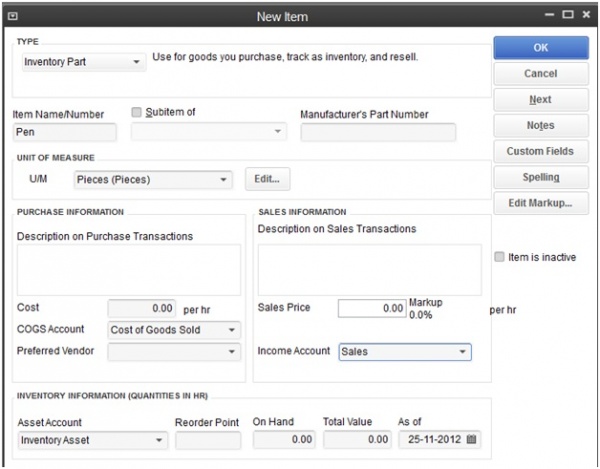Open the Inventory Part type dropdown

click(137, 62)
